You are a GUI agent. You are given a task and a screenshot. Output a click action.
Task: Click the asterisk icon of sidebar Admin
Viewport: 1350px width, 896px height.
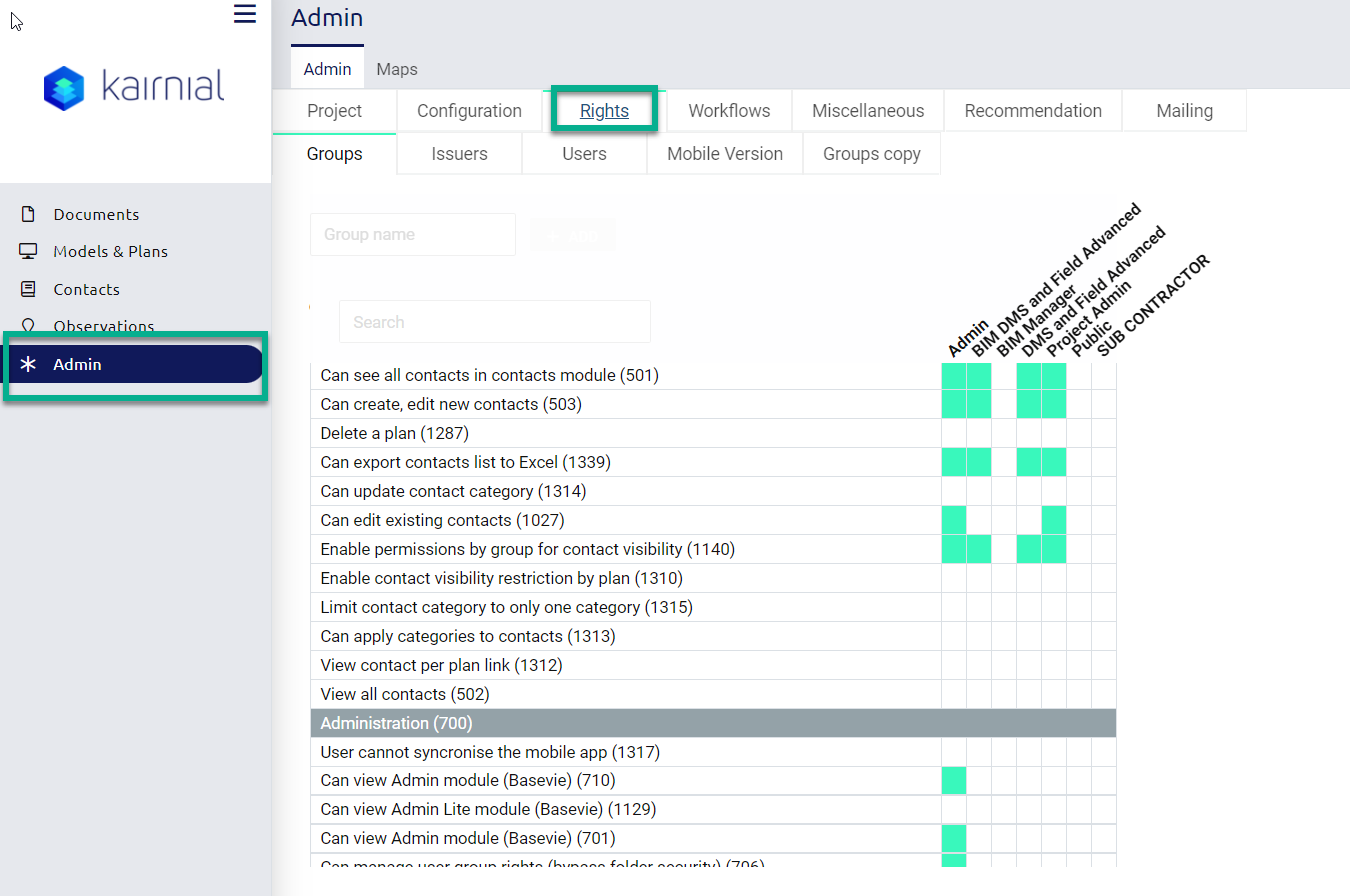tap(28, 364)
